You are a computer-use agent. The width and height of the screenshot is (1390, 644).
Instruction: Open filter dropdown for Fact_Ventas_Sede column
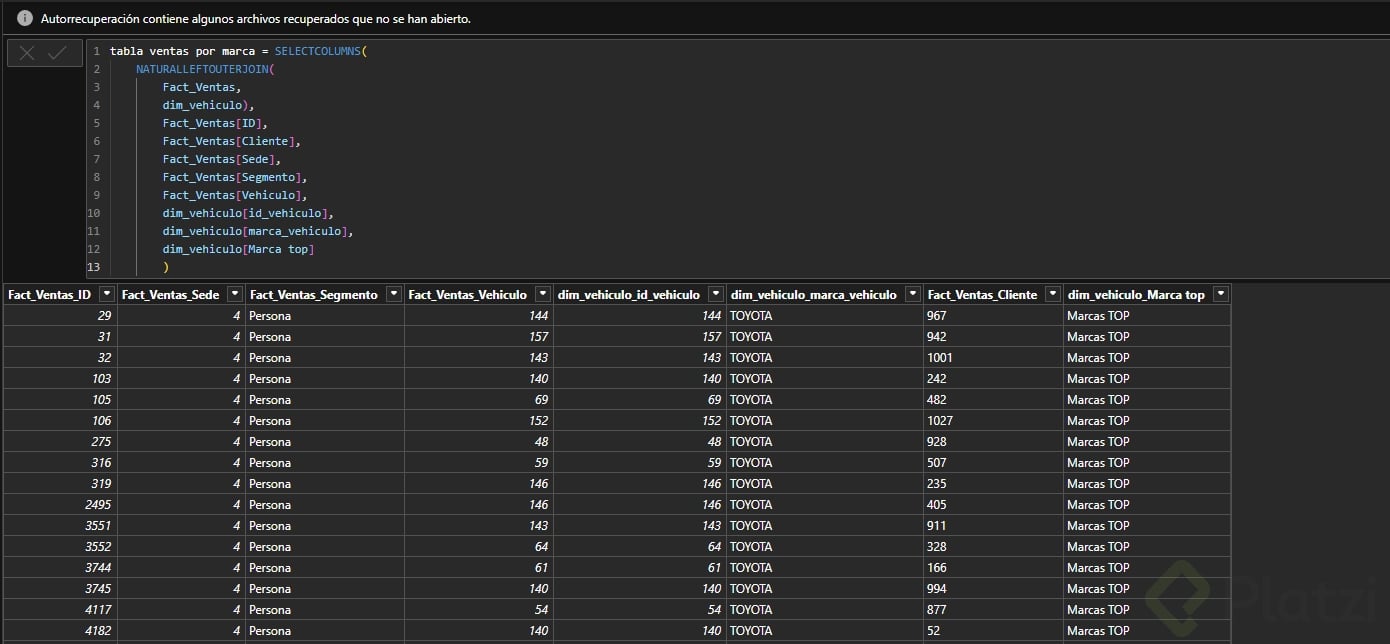pos(235,294)
